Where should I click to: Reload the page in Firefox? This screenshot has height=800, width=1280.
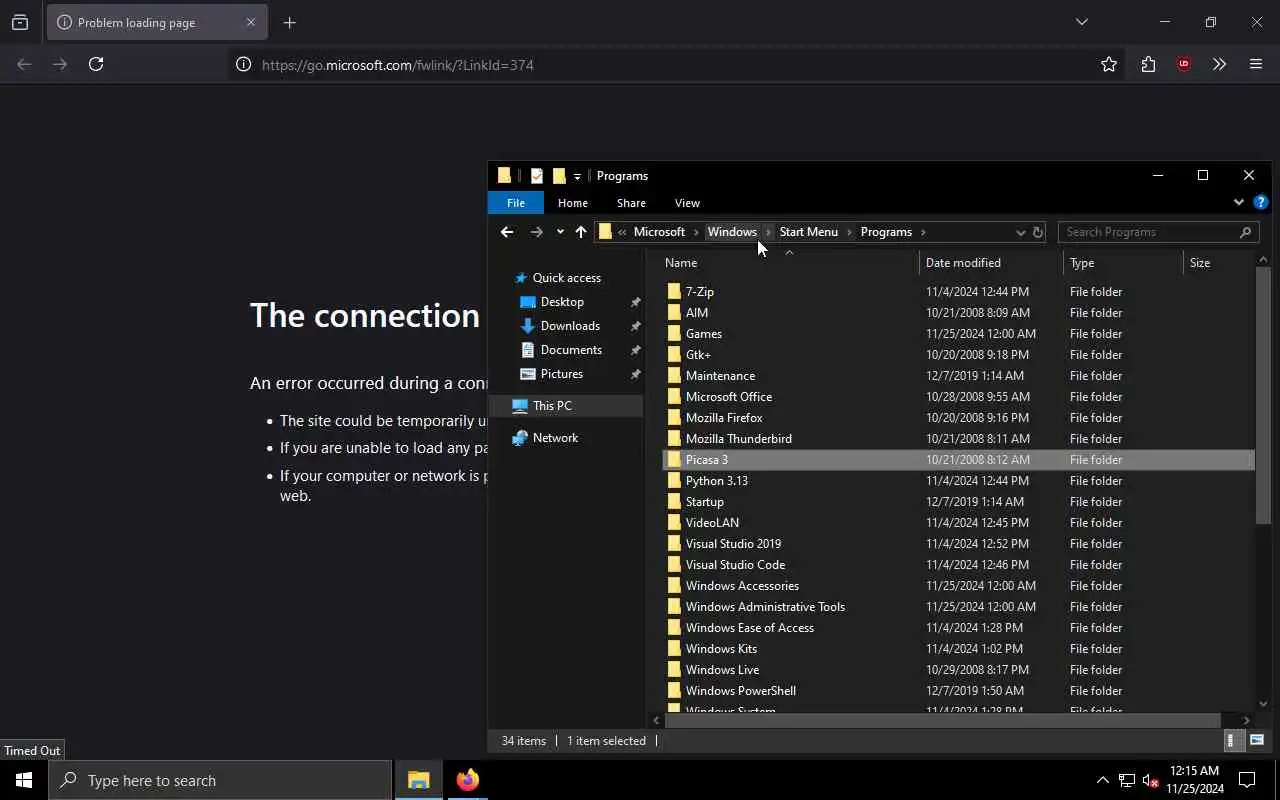click(96, 64)
